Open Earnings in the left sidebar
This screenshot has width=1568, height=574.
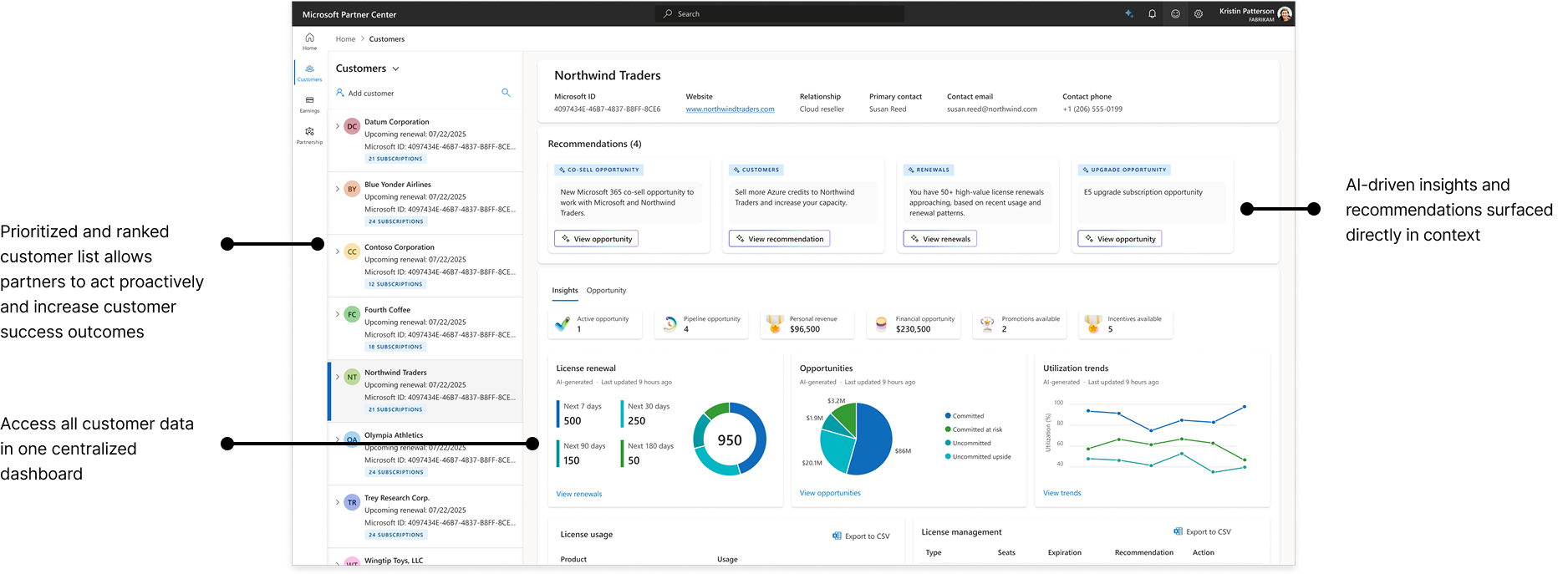point(309,104)
